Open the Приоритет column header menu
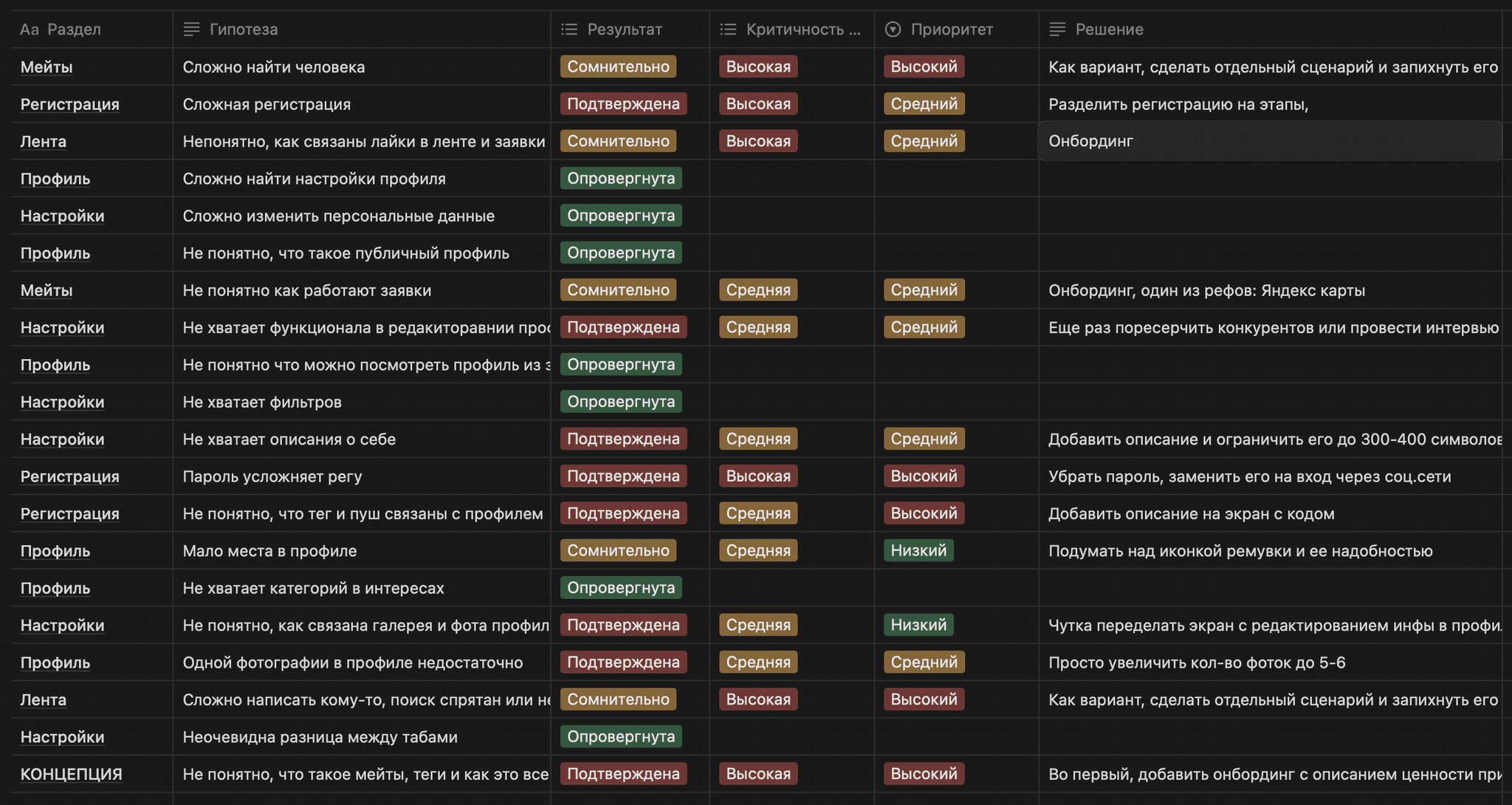Image resolution: width=1512 pixels, height=805 pixels. (x=951, y=30)
